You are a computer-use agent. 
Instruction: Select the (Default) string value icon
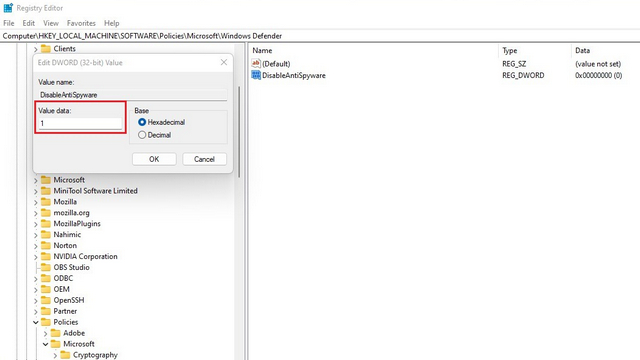click(x=256, y=63)
